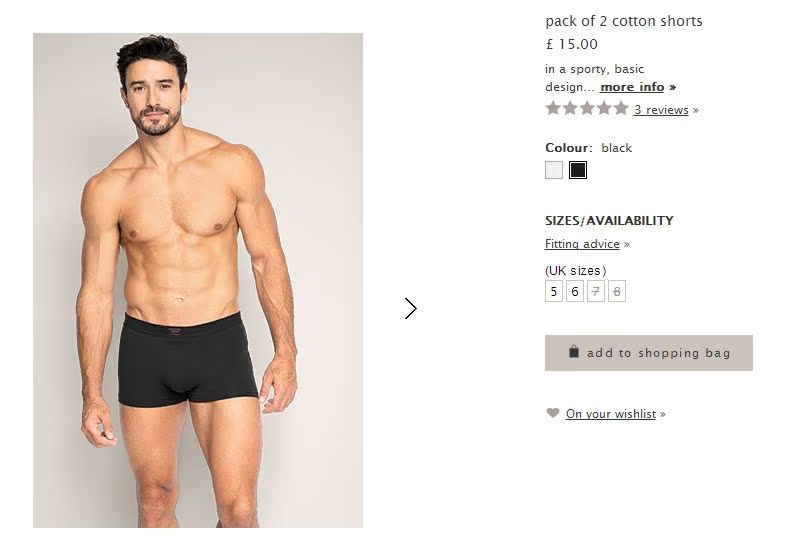Image resolution: width=795 pixels, height=542 pixels.
Task: Click the first rating star
Action: tap(553, 108)
